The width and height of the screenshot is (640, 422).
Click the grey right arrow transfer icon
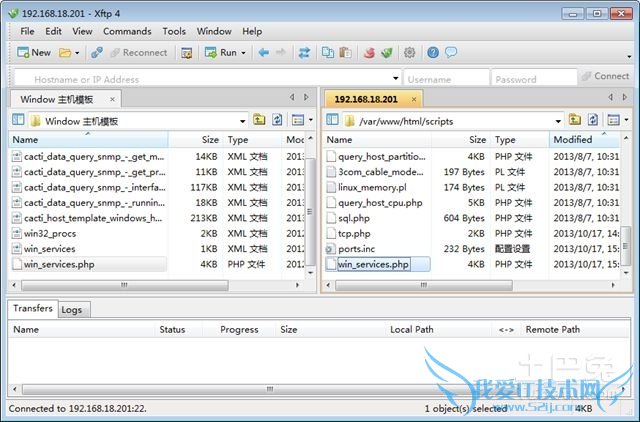coord(281,53)
